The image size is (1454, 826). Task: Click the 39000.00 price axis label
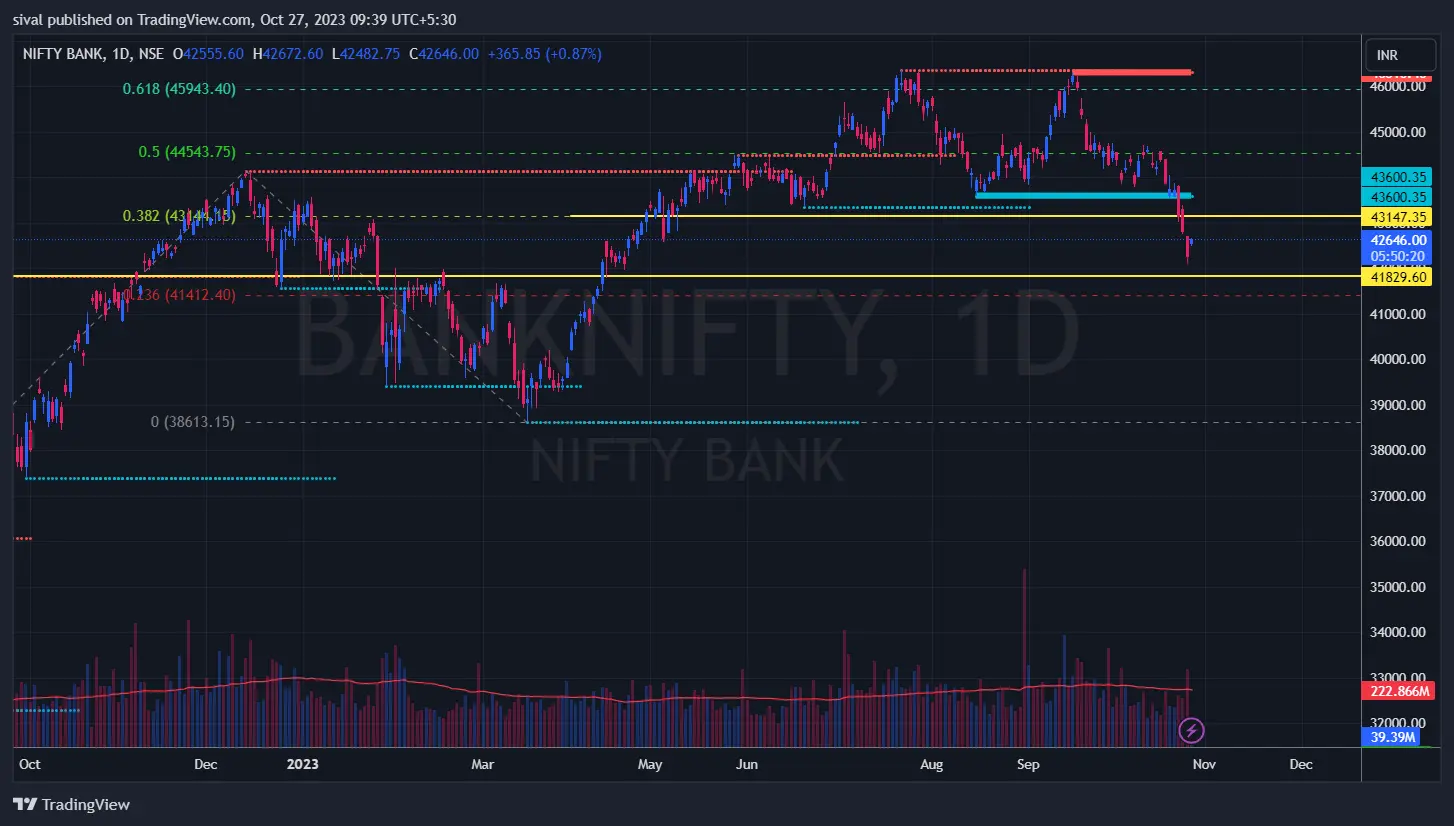tap(1398, 405)
